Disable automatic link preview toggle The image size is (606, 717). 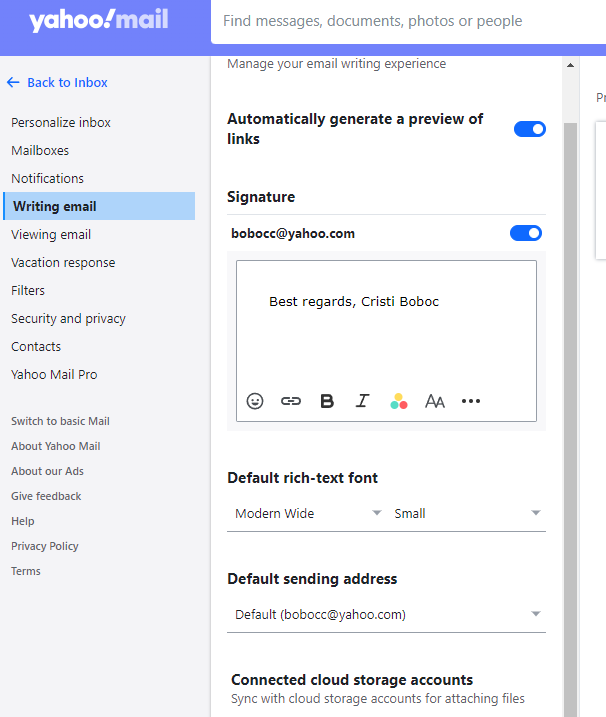coord(529,129)
